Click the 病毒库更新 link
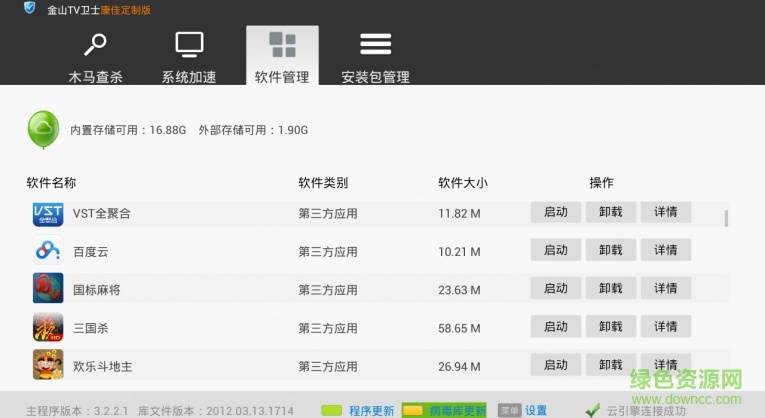Screen dimensions: 765x418 457,411
